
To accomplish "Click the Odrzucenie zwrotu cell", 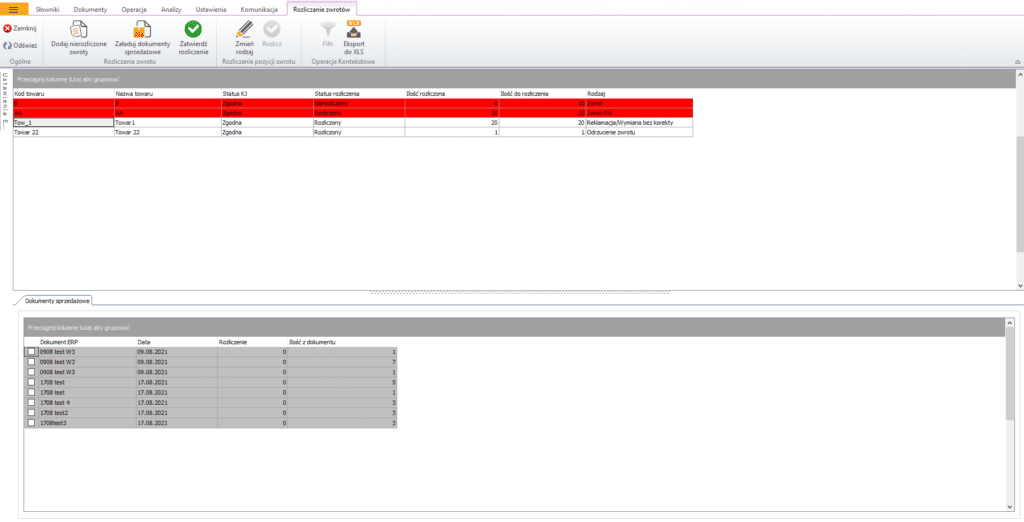I will tap(639, 132).
